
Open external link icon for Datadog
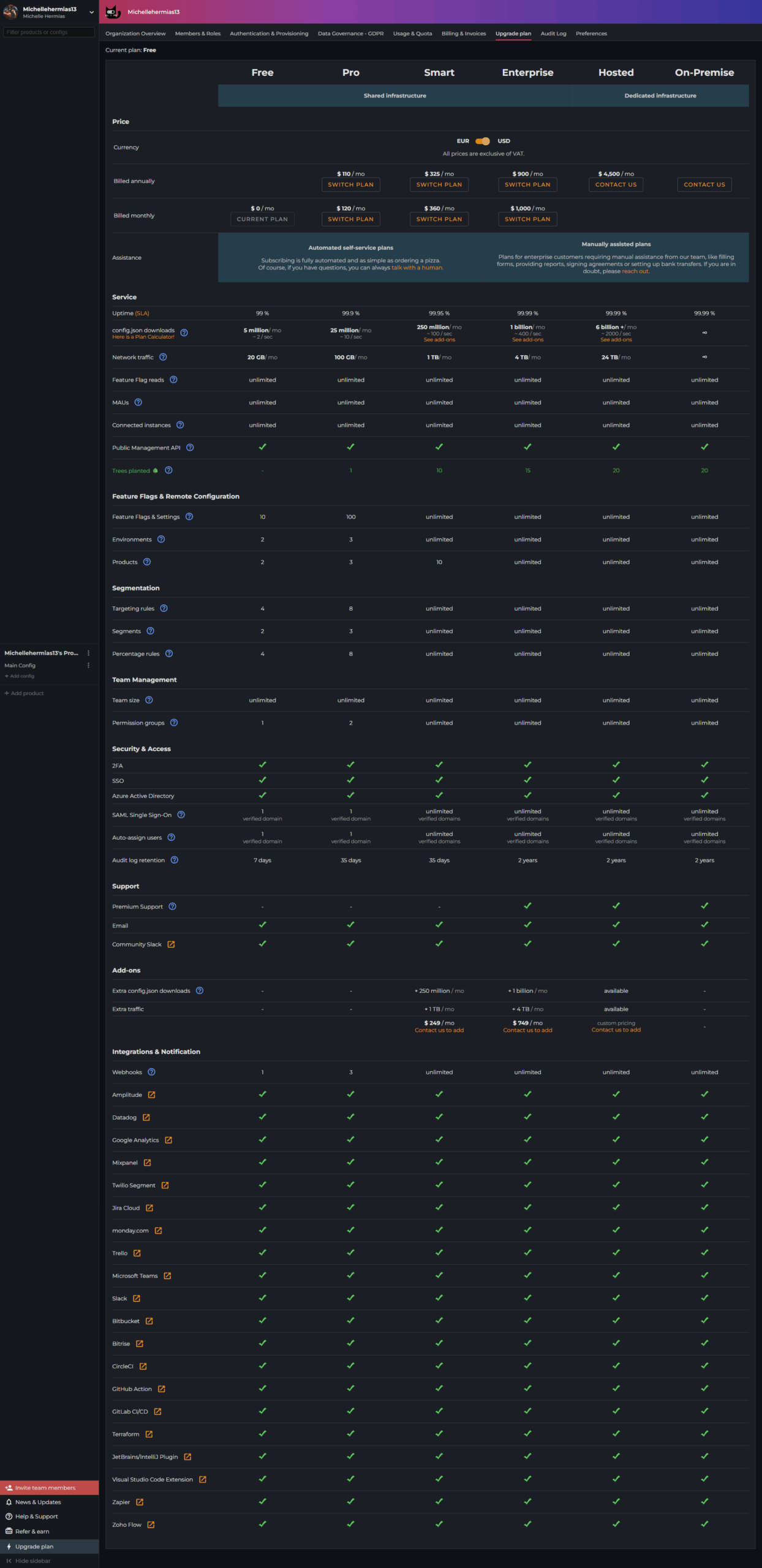point(146,1118)
